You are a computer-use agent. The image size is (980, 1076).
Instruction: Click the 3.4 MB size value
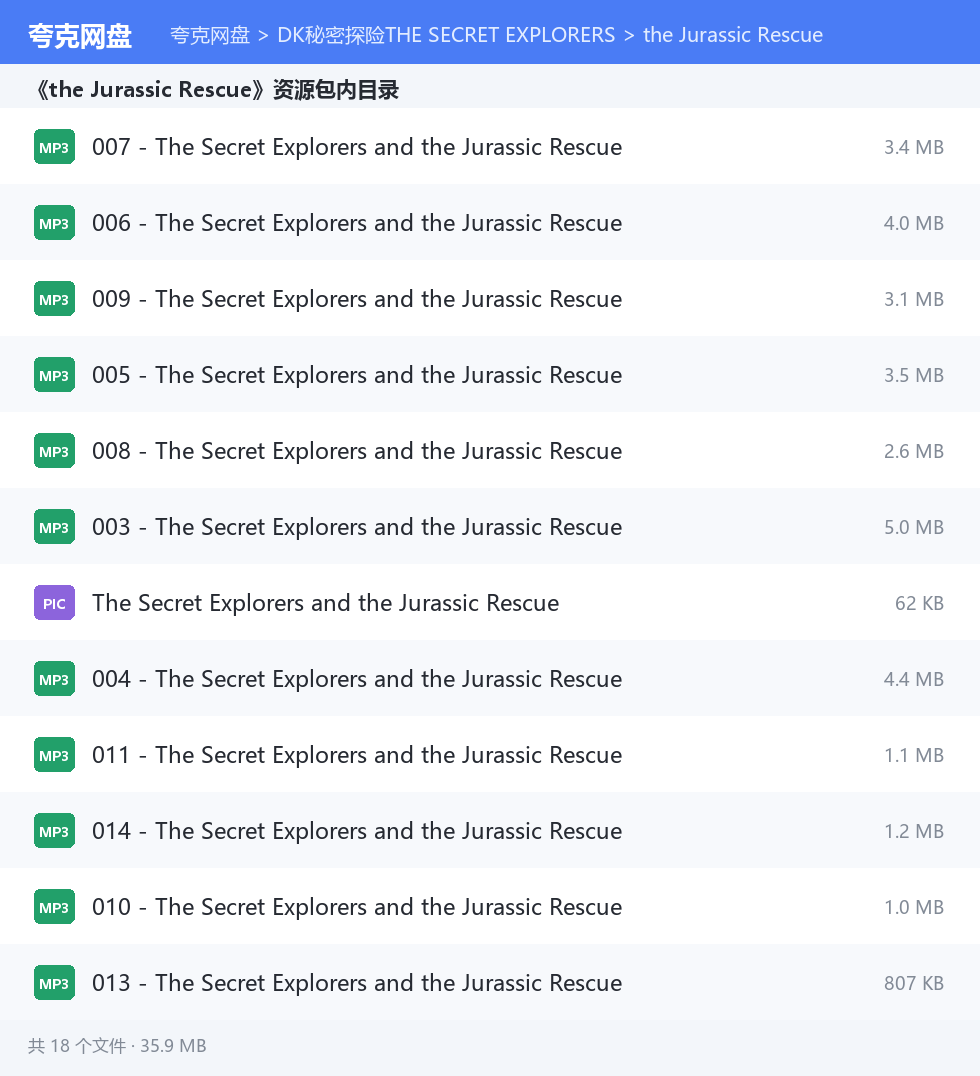(x=913, y=147)
